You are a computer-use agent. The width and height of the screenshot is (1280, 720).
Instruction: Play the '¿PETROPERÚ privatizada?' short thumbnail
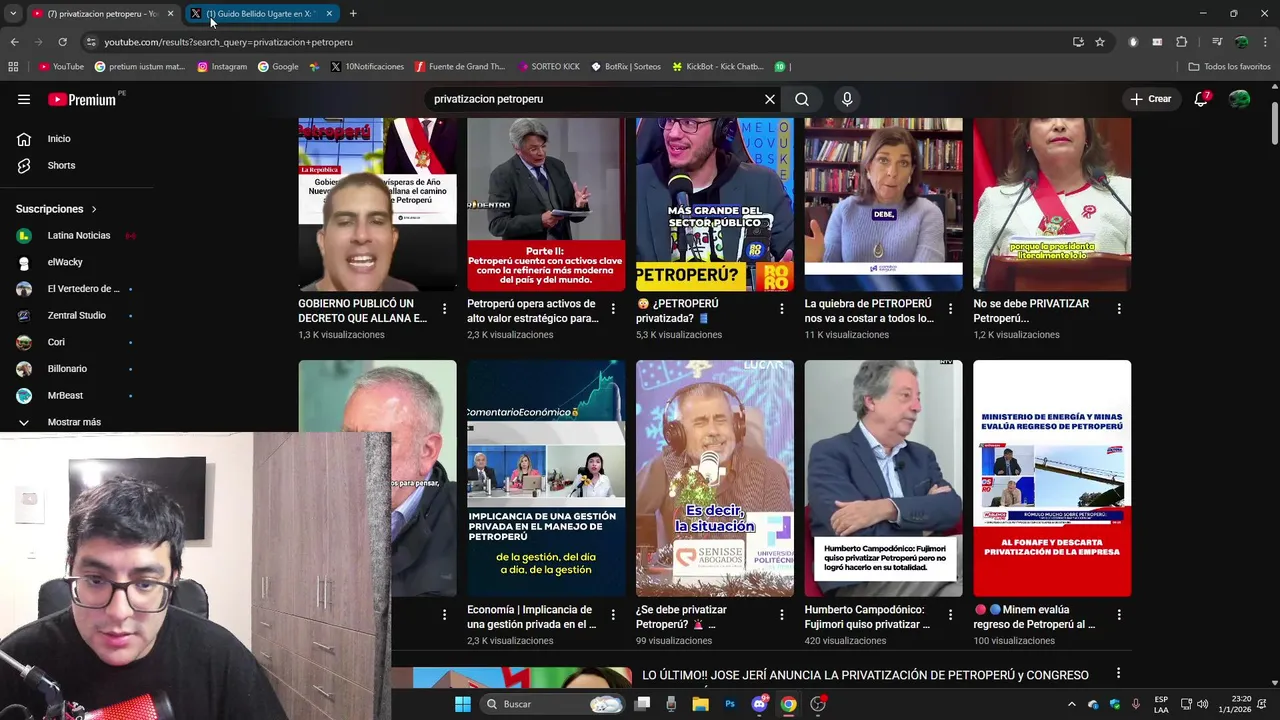click(715, 204)
